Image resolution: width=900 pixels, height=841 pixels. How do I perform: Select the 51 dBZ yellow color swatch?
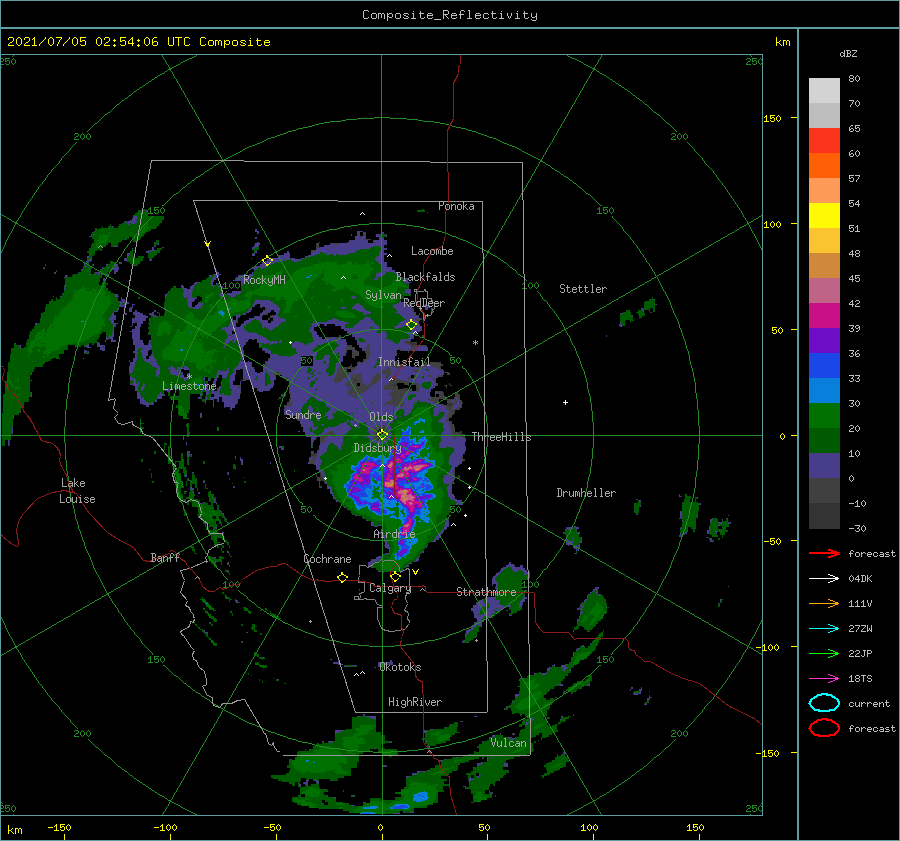click(x=824, y=216)
